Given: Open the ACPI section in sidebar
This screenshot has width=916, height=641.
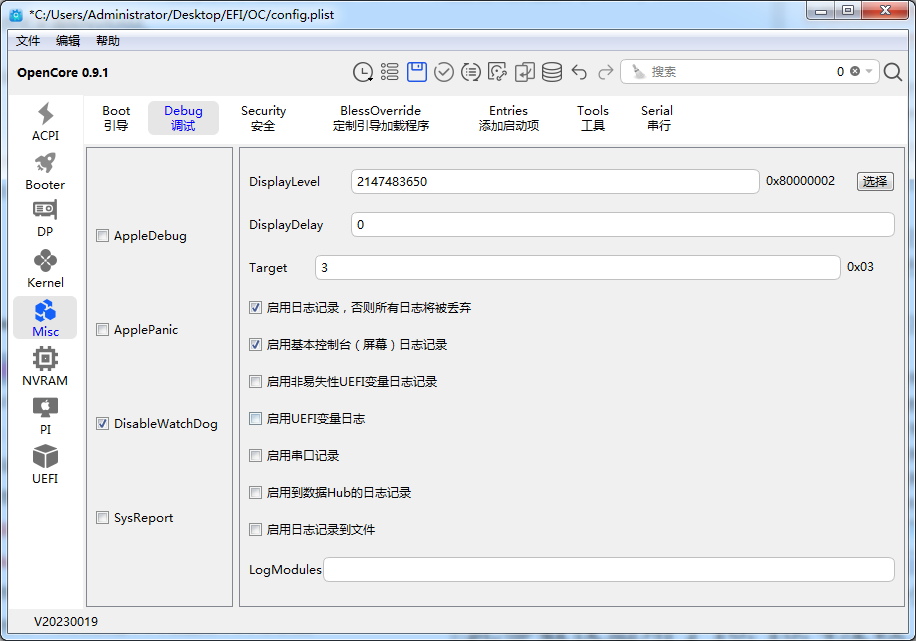Looking at the screenshot, I should (x=45, y=122).
